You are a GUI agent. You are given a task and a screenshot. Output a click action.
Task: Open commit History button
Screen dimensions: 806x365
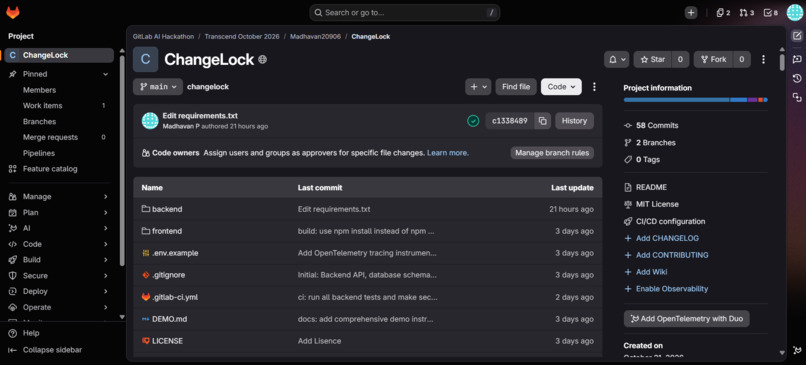tap(574, 121)
